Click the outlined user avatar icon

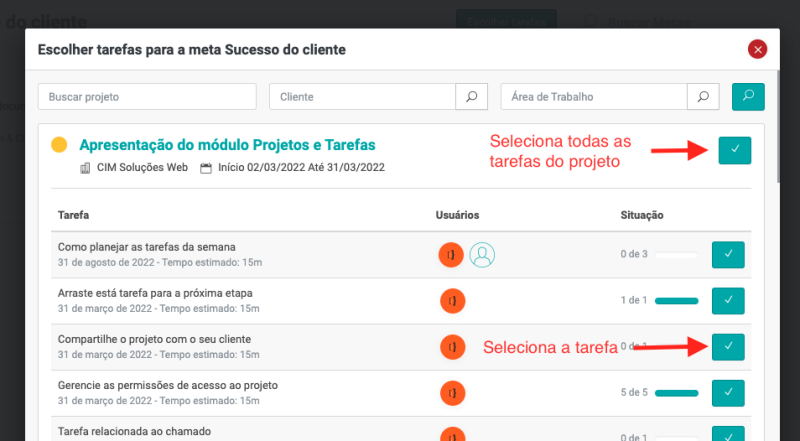click(483, 255)
